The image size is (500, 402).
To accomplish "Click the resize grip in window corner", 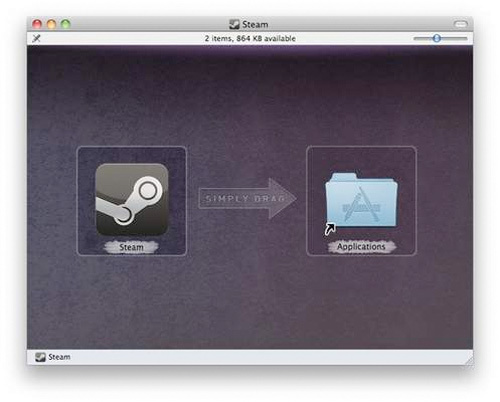I will pyautogui.click(x=469, y=361).
